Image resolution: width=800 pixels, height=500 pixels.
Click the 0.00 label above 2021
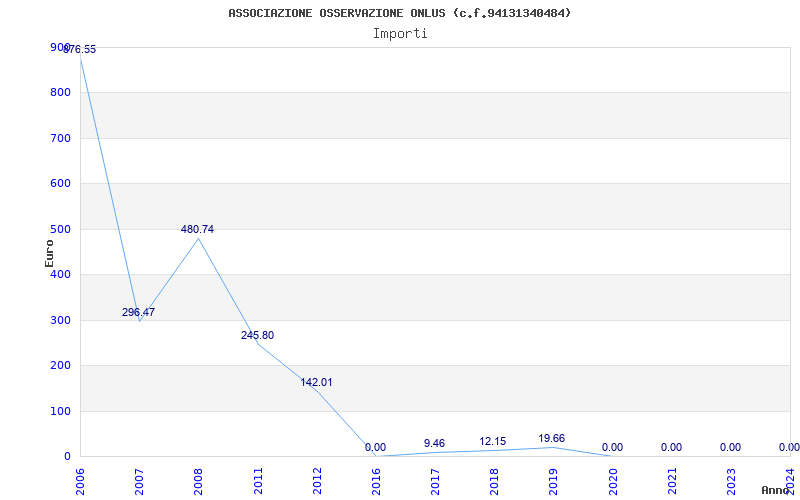(671, 447)
